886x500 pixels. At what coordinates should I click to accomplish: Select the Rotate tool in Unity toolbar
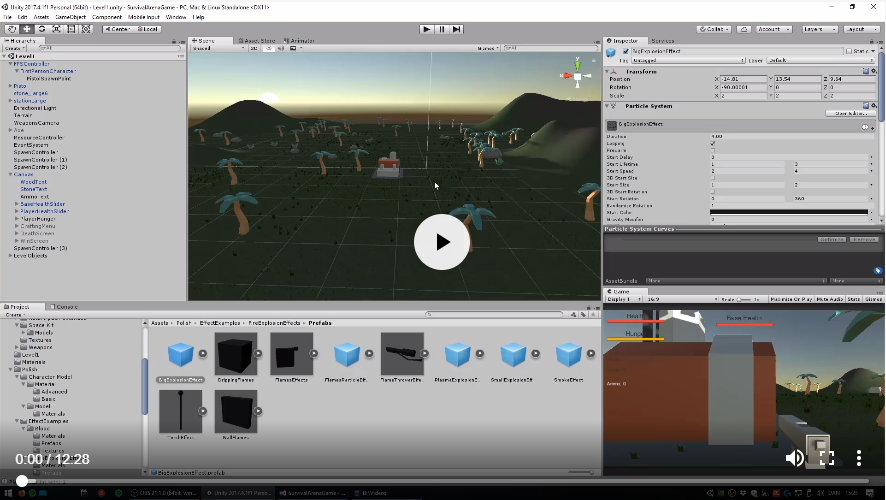click(x=41, y=29)
